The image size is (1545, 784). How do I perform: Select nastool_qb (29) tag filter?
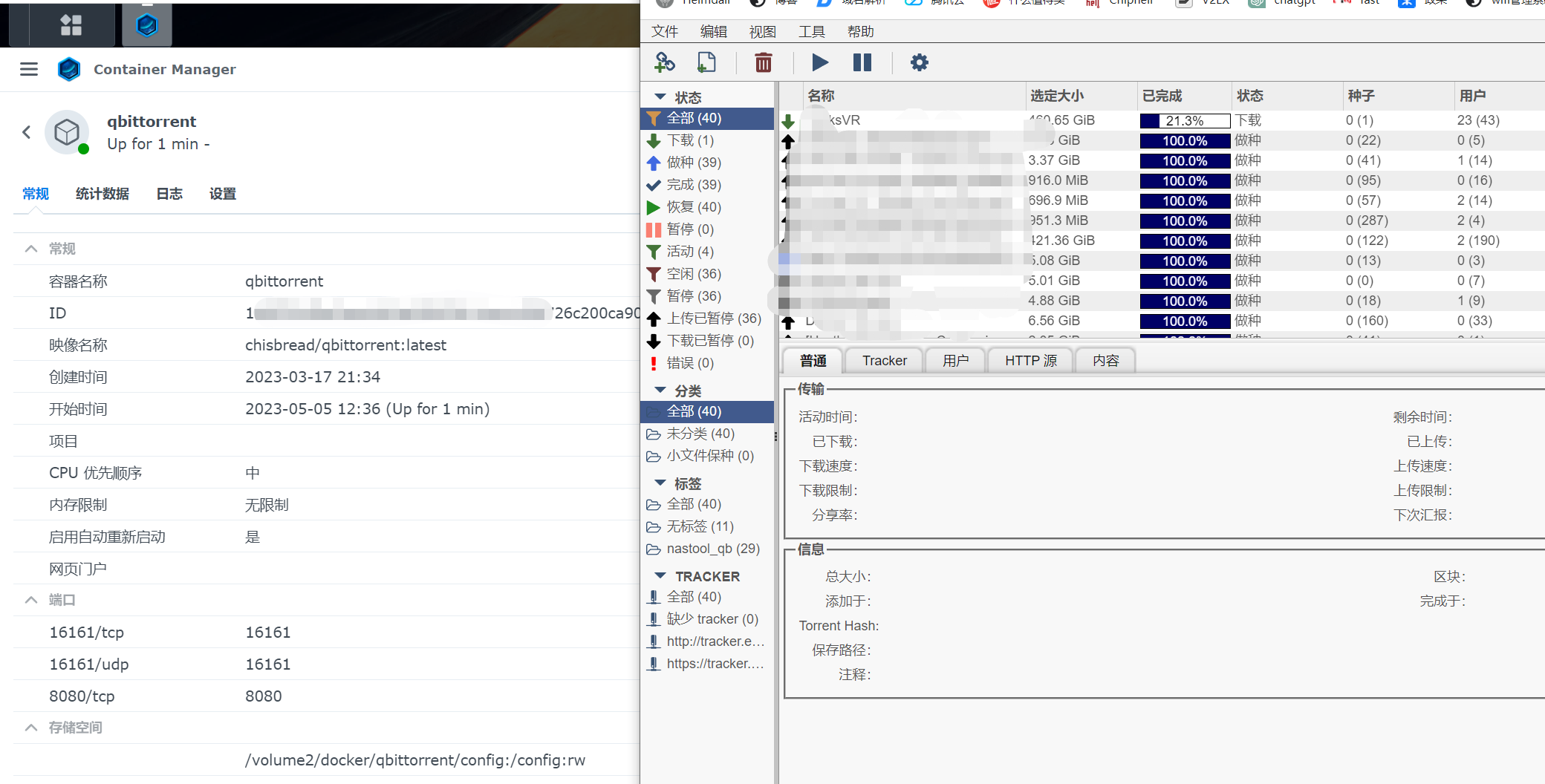coord(707,549)
